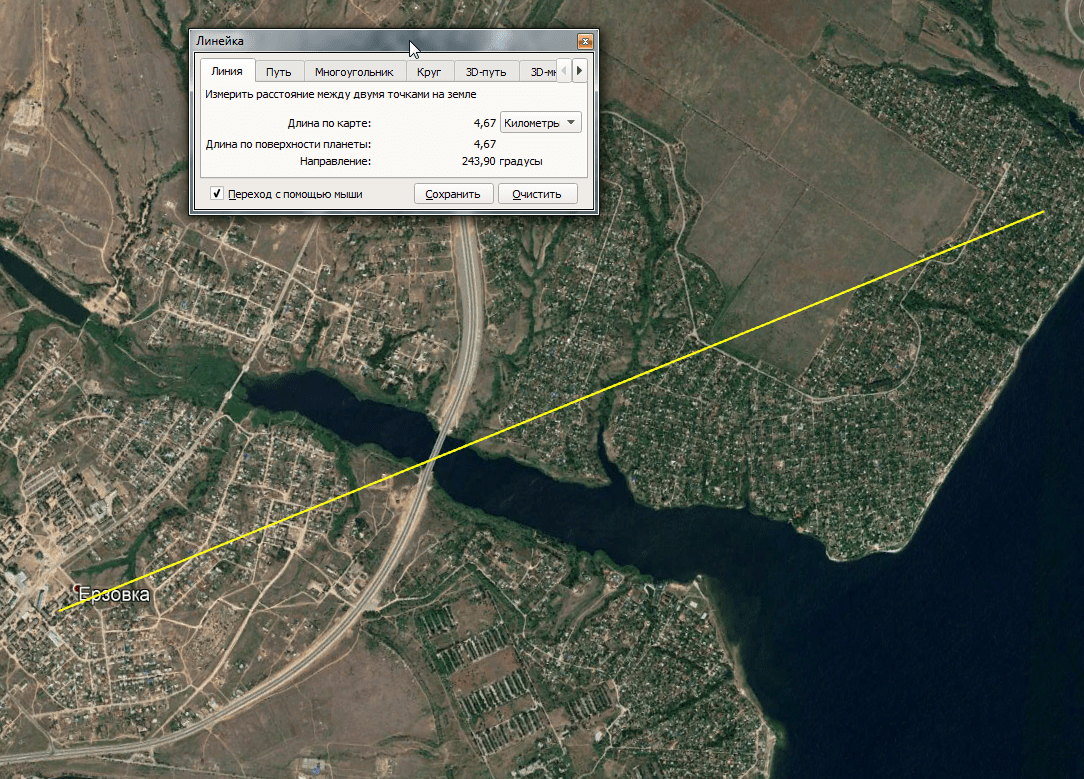Click the Сохранить button
Viewport: 1084px width, 779px height.
tap(453, 194)
